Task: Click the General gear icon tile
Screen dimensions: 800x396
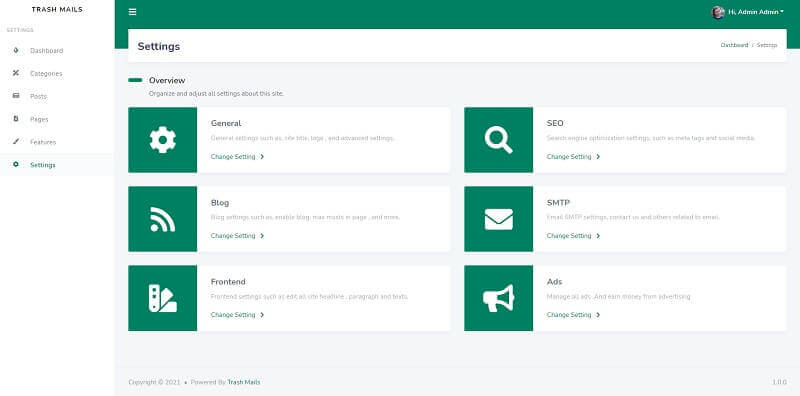Action: point(163,140)
